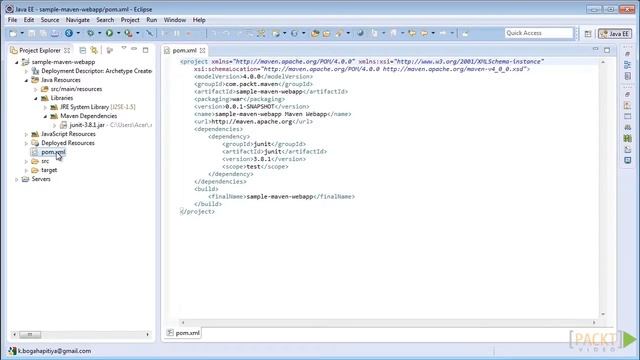Select the src folder in the tree
This screenshot has width=640, height=360.
pyautogui.click(x=45, y=161)
